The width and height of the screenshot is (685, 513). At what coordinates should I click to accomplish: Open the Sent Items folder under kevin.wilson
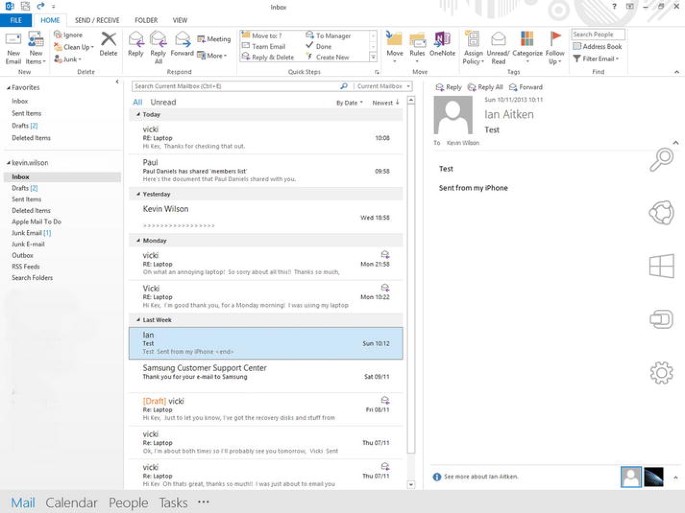(x=26, y=199)
